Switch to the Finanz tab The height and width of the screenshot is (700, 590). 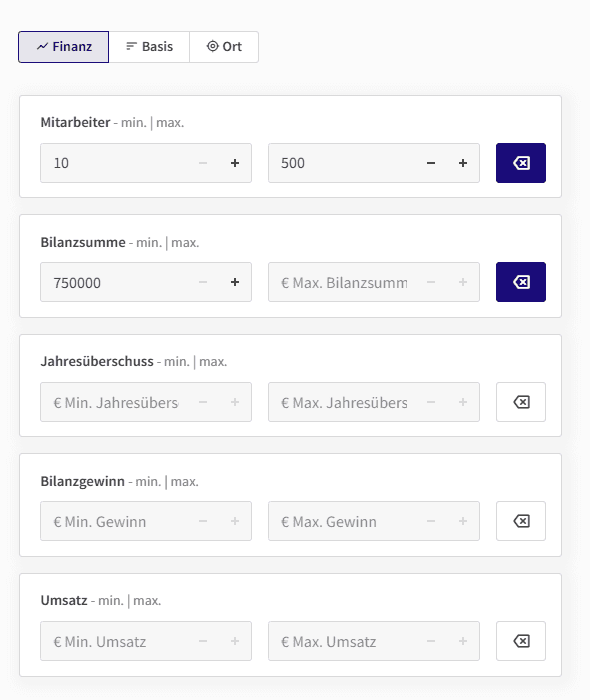(x=63, y=47)
